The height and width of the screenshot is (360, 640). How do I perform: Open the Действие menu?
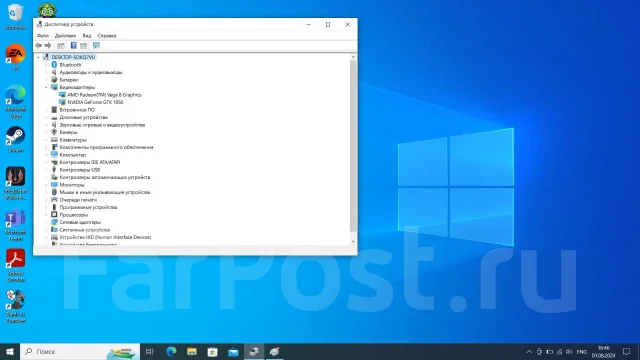pos(65,36)
